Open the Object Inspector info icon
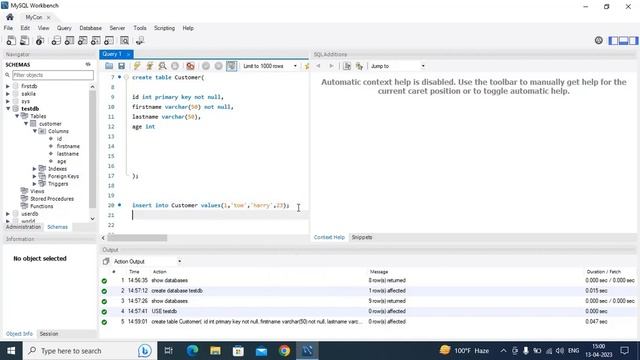Screen dimensions: 640x360 (x=40, y=40)
